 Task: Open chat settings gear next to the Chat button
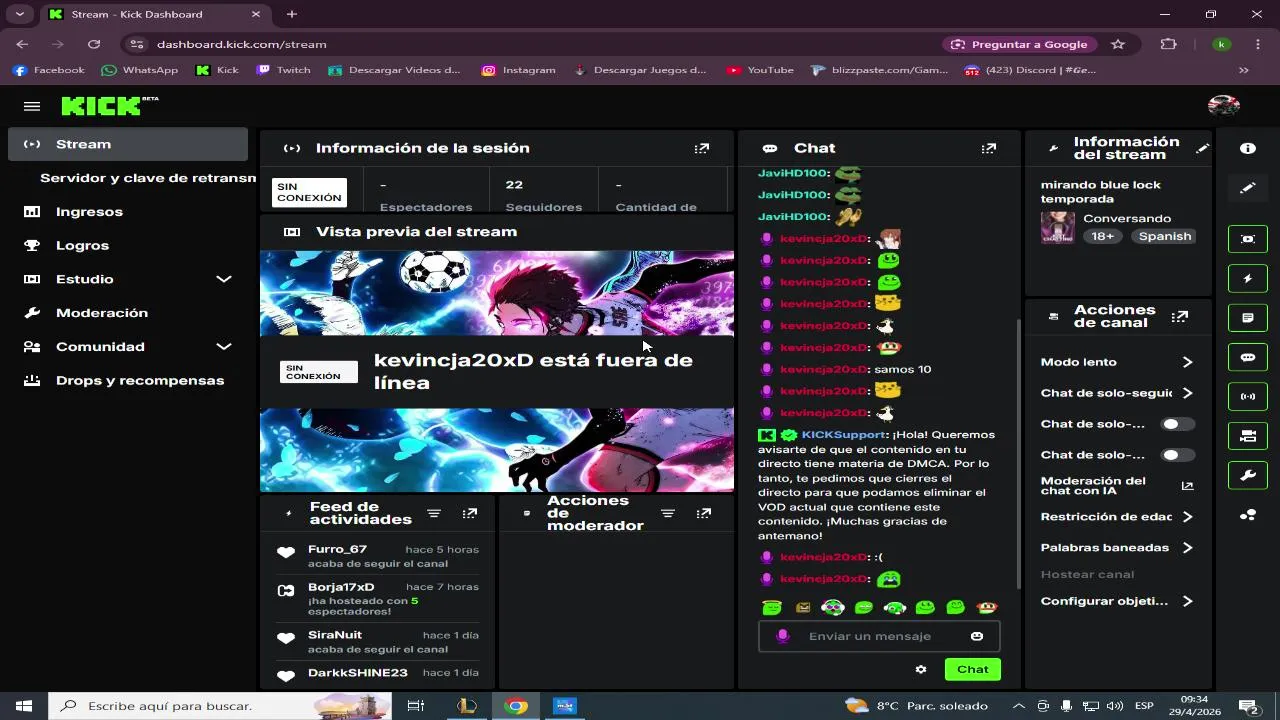pos(921,669)
